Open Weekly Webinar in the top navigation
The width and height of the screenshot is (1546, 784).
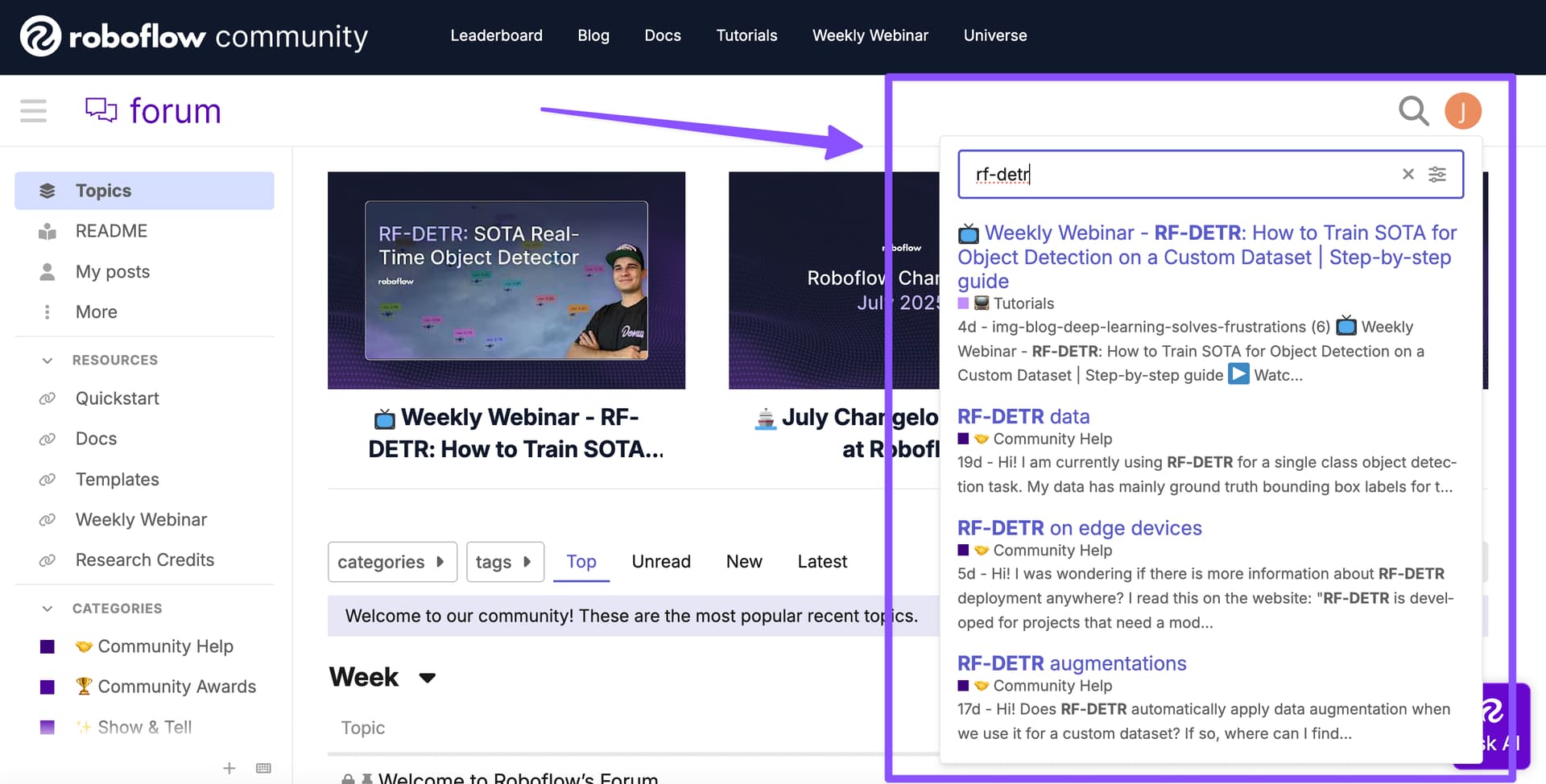(x=870, y=35)
